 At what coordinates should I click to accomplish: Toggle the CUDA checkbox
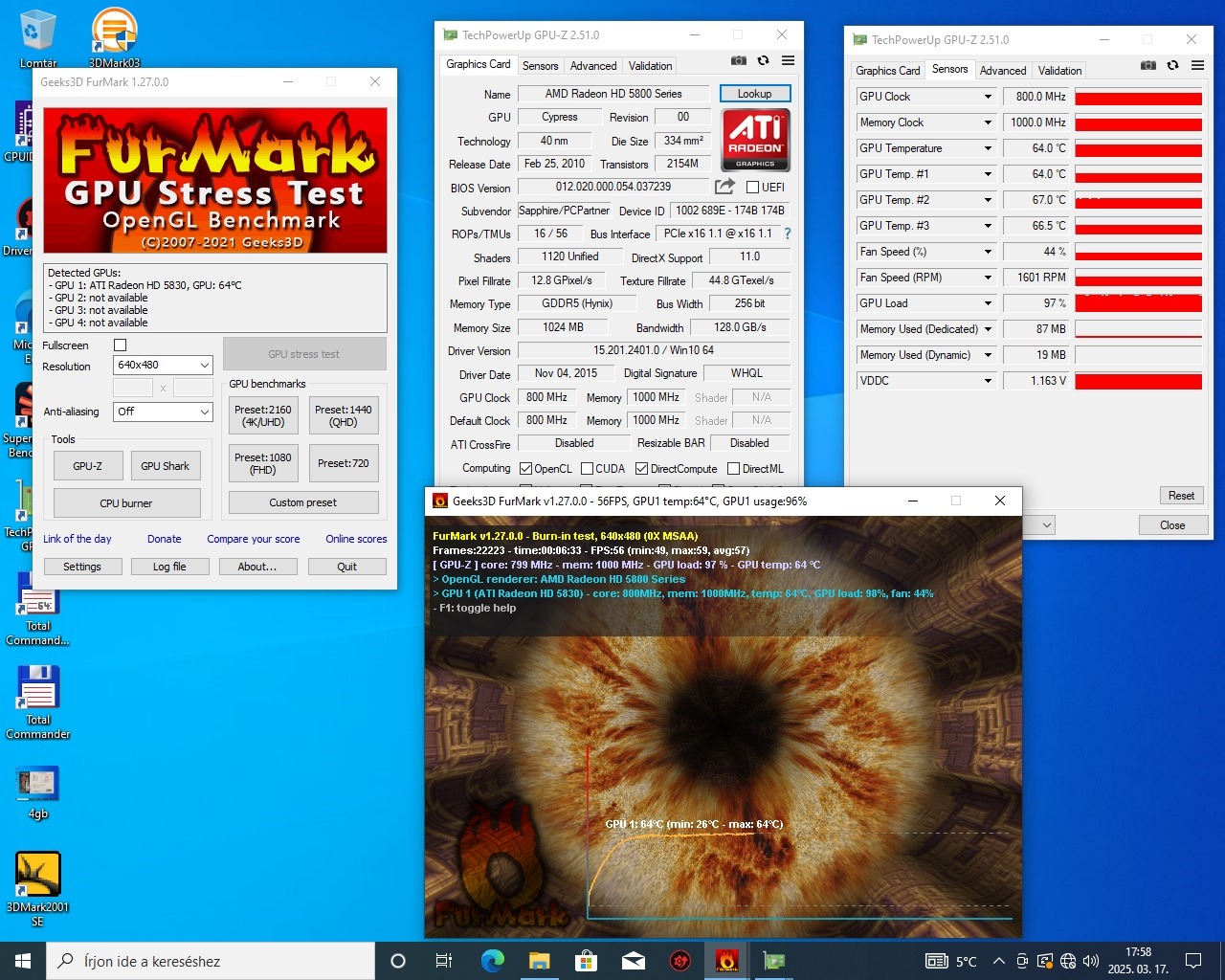pyautogui.click(x=587, y=469)
